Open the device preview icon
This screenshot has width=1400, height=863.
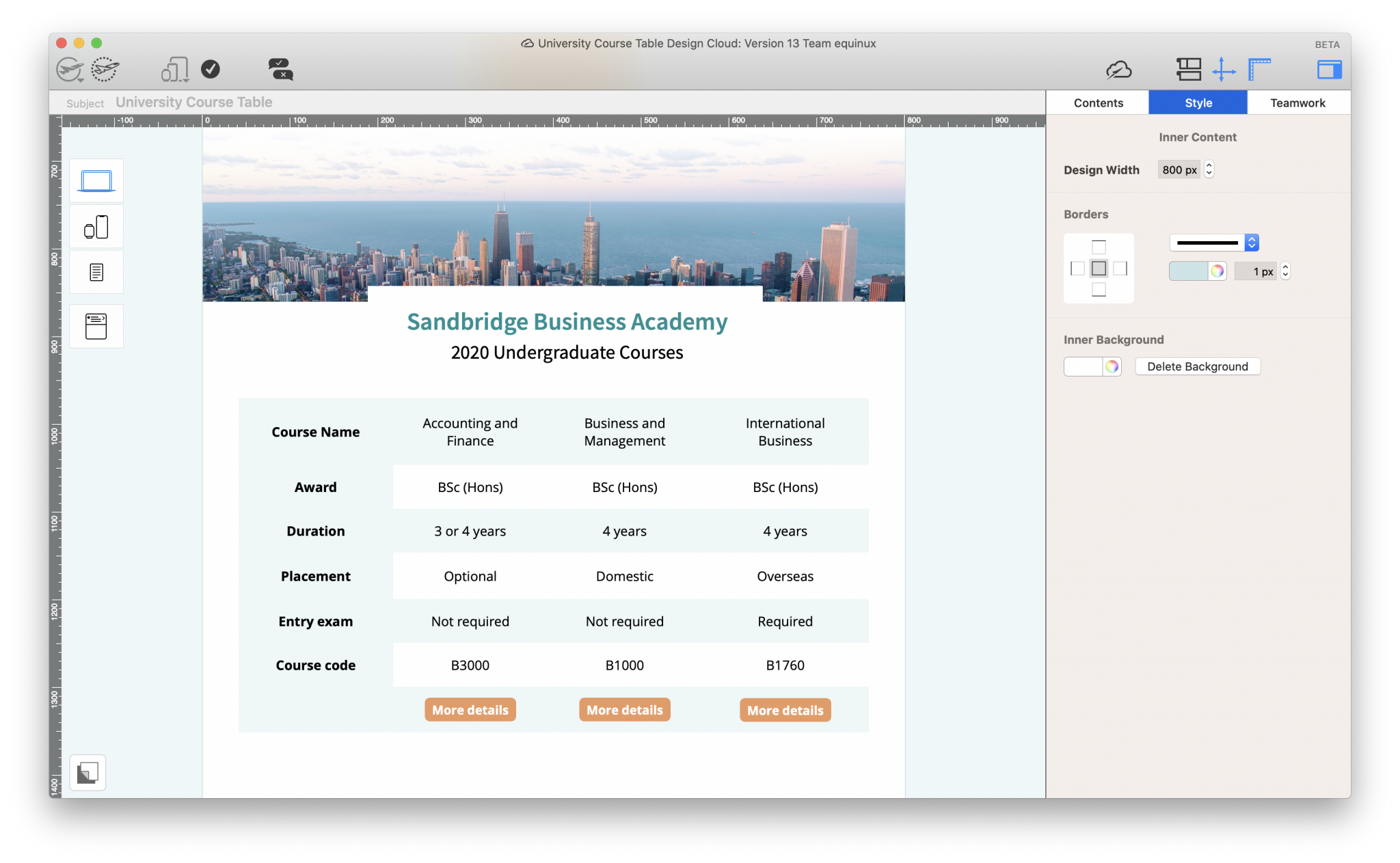(173, 68)
